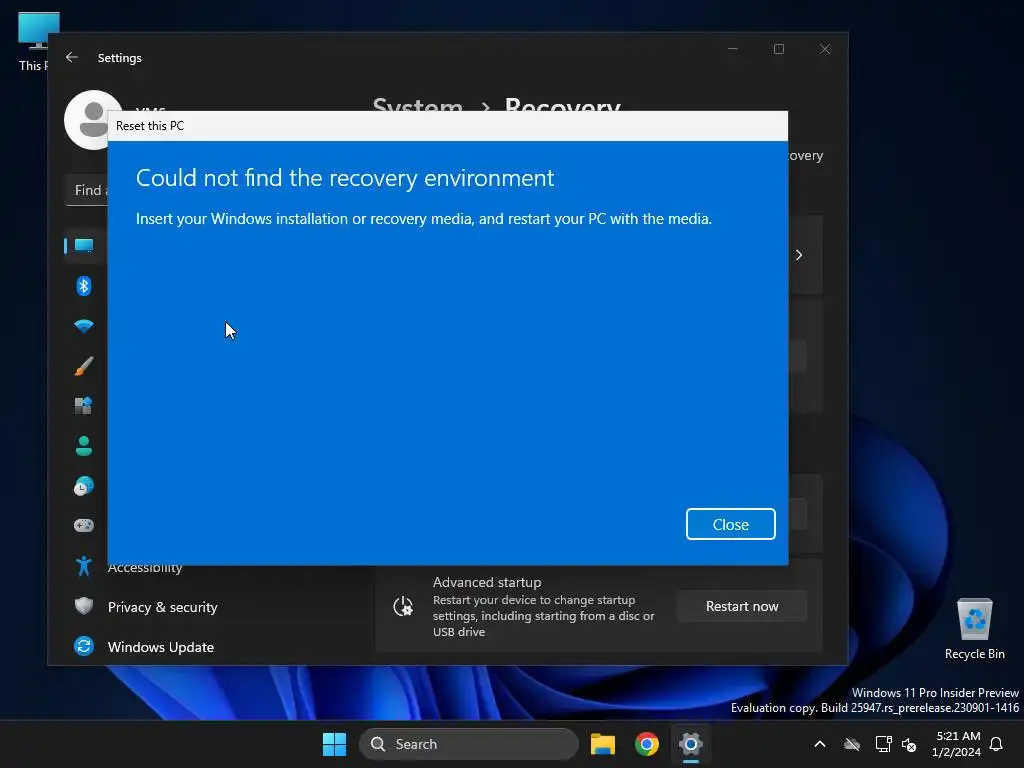Viewport: 1024px width, 768px height.
Task: Open Windows Start menu
Action: [334, 744]
